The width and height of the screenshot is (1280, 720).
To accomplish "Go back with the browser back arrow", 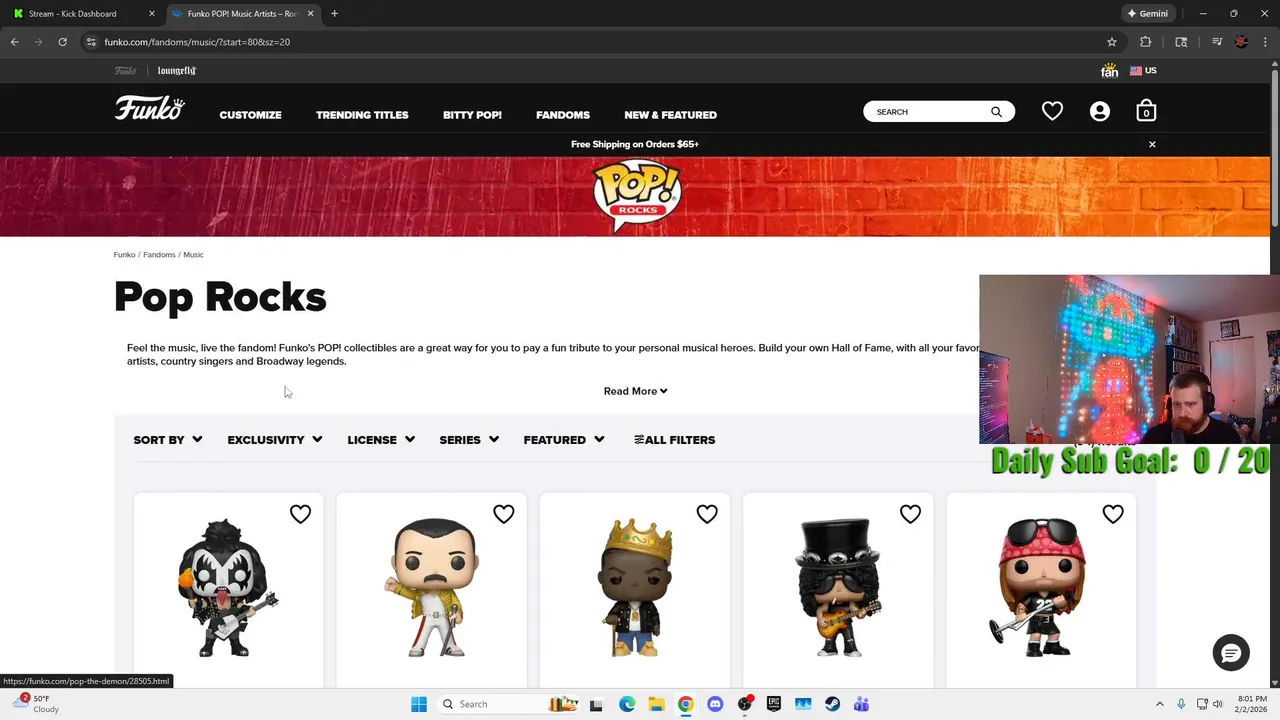I will [14, 42].
